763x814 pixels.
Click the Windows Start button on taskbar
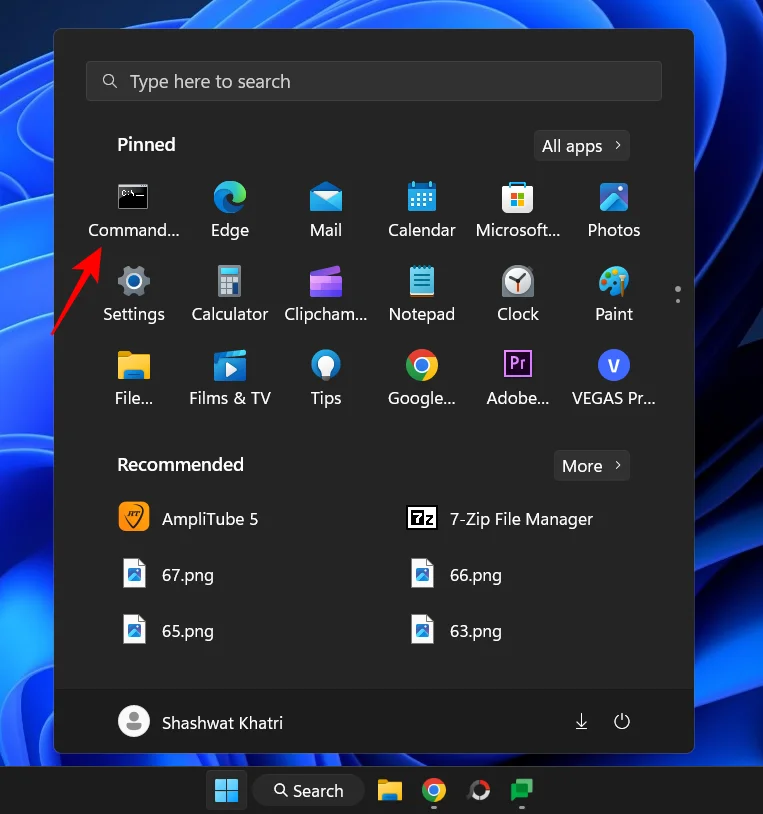click(x=226, y=790)
